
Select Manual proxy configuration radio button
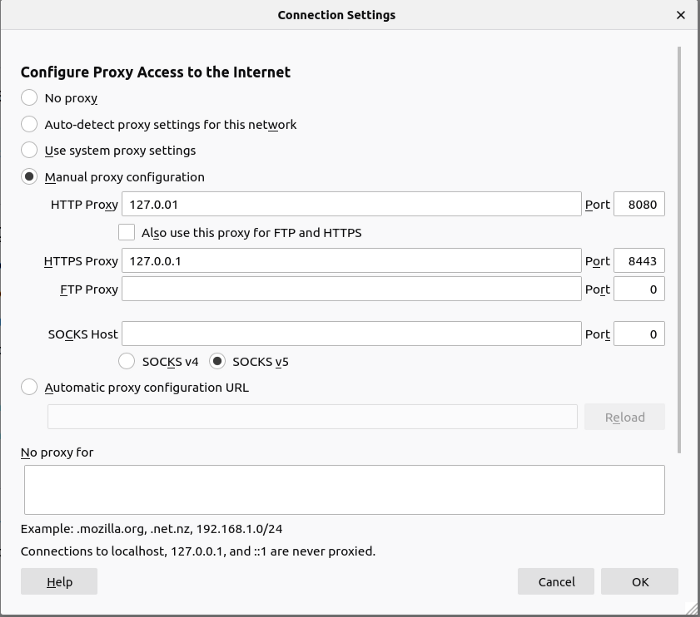[29, 177]
